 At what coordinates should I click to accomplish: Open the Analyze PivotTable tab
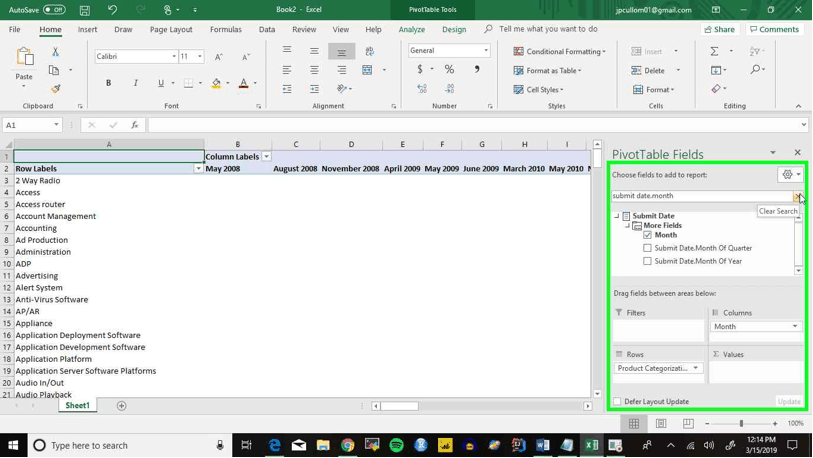click(x=412, y=30)
